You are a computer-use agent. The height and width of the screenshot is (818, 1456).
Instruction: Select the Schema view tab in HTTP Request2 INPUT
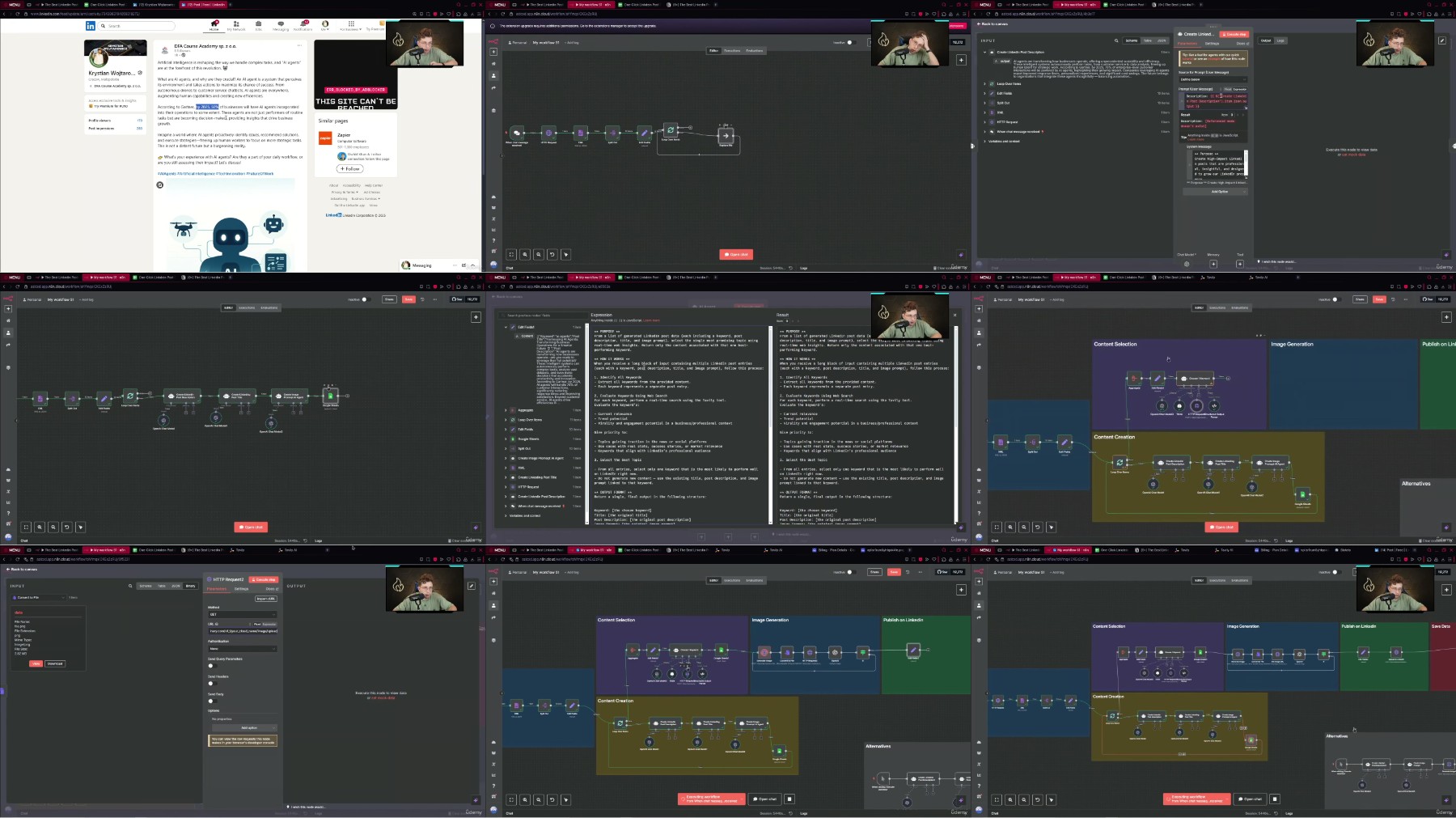pyautogui.click(x=146, y=586)
